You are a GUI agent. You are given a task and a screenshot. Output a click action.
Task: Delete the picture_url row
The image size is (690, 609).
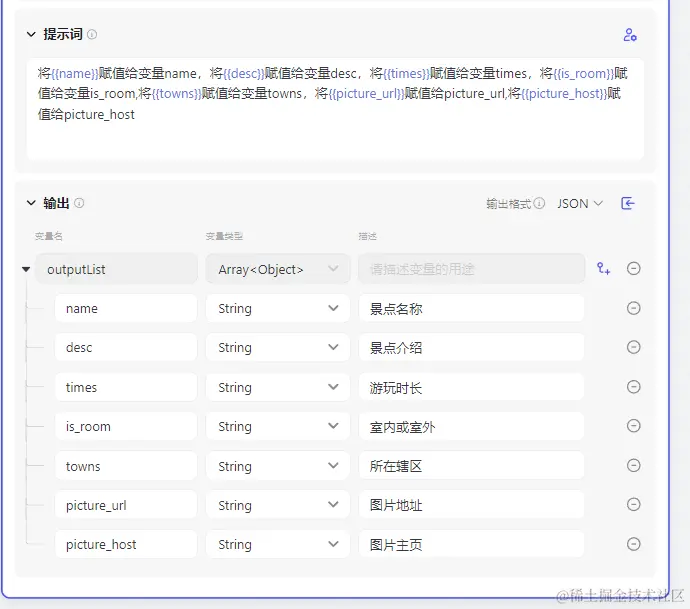pos(633,504)
